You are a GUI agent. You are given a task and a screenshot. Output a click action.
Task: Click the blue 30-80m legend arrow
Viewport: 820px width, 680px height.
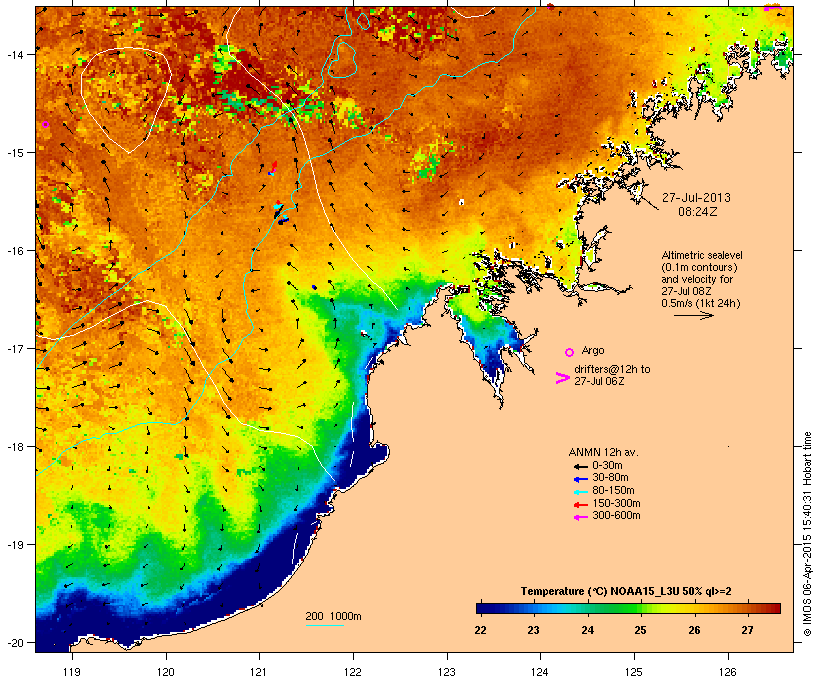click(x=580, y=479)
